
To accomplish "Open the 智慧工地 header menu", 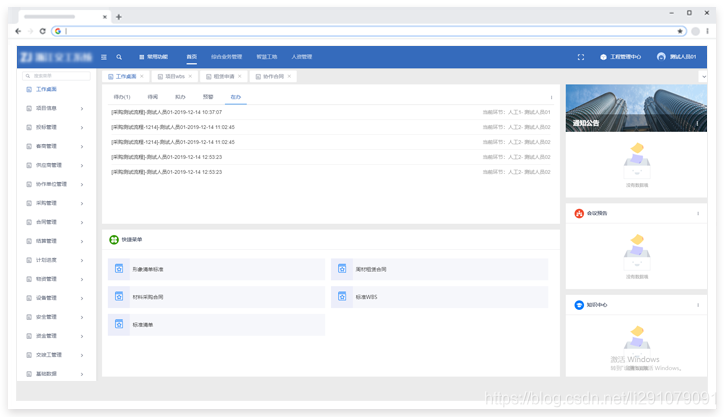I will (x=267, y=57).
